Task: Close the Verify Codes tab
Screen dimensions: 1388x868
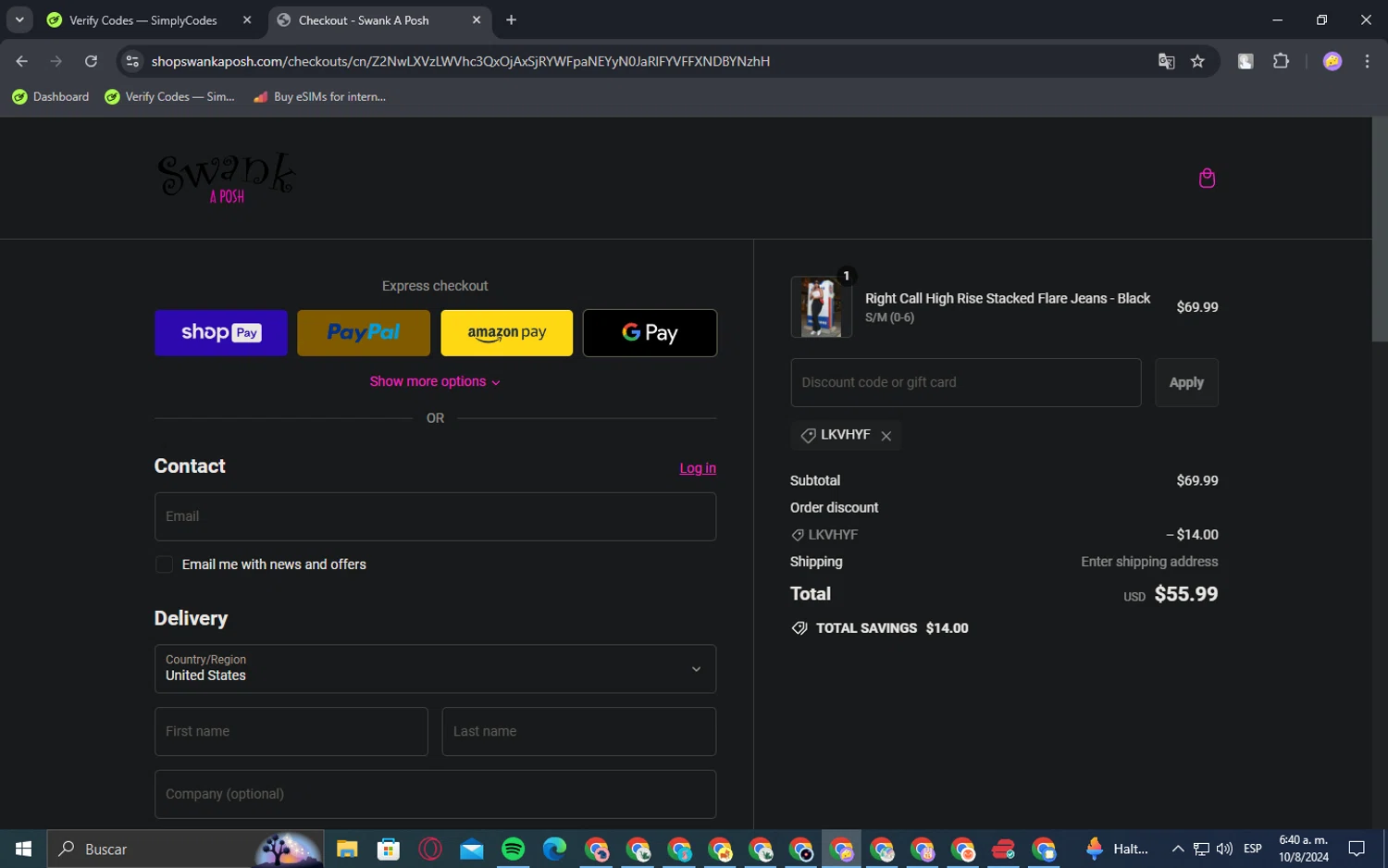Action: pyautogui.click(x=247, y=19)
